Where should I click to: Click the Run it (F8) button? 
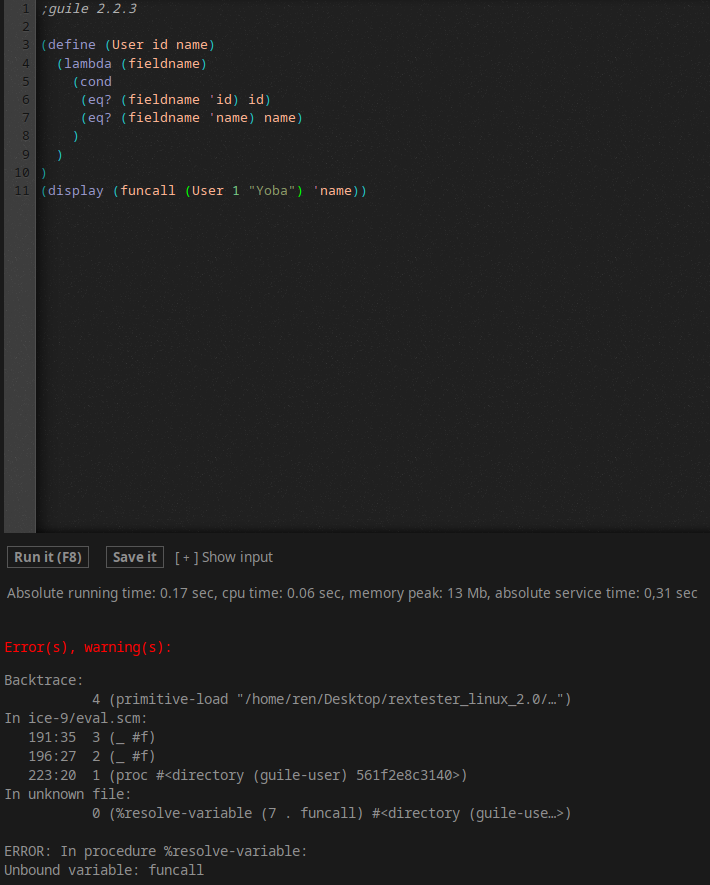click(48, 557)
